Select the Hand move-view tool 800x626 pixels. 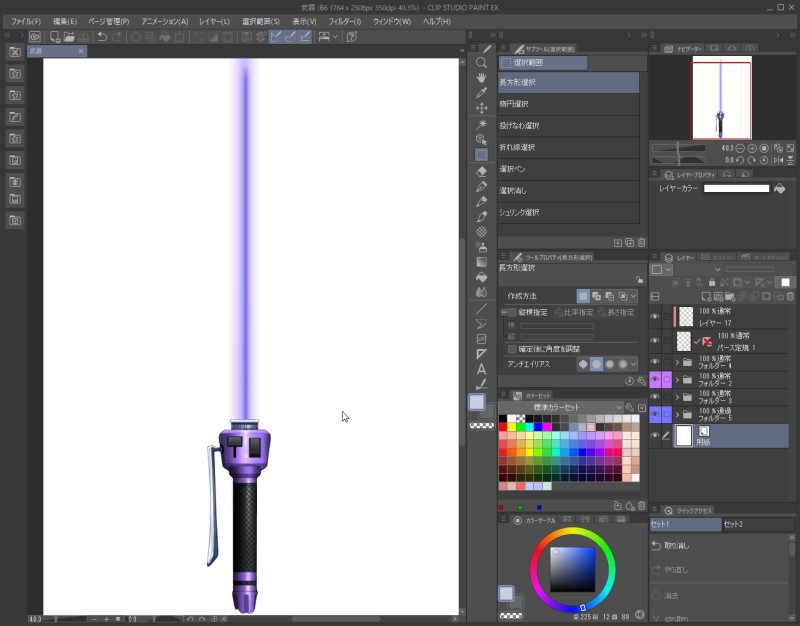(x=481, y=78)
